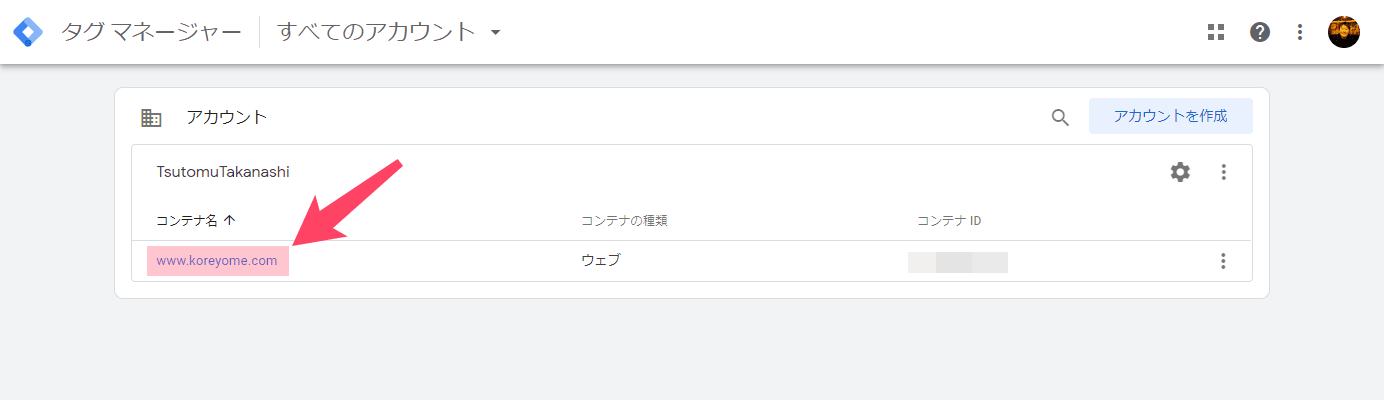This screenshot has height=400, width=1384.
Task: Select the ウェブ container type cell
Action: (601, 261)
